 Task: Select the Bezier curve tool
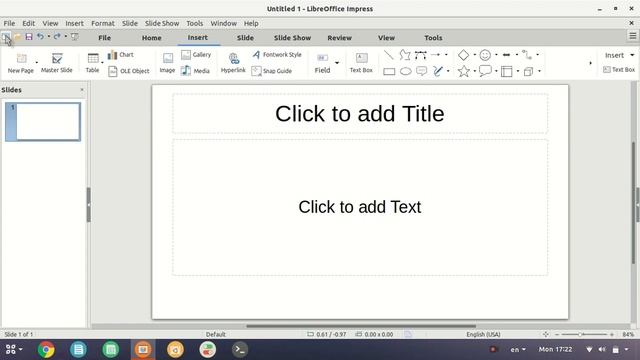[420, 55]
